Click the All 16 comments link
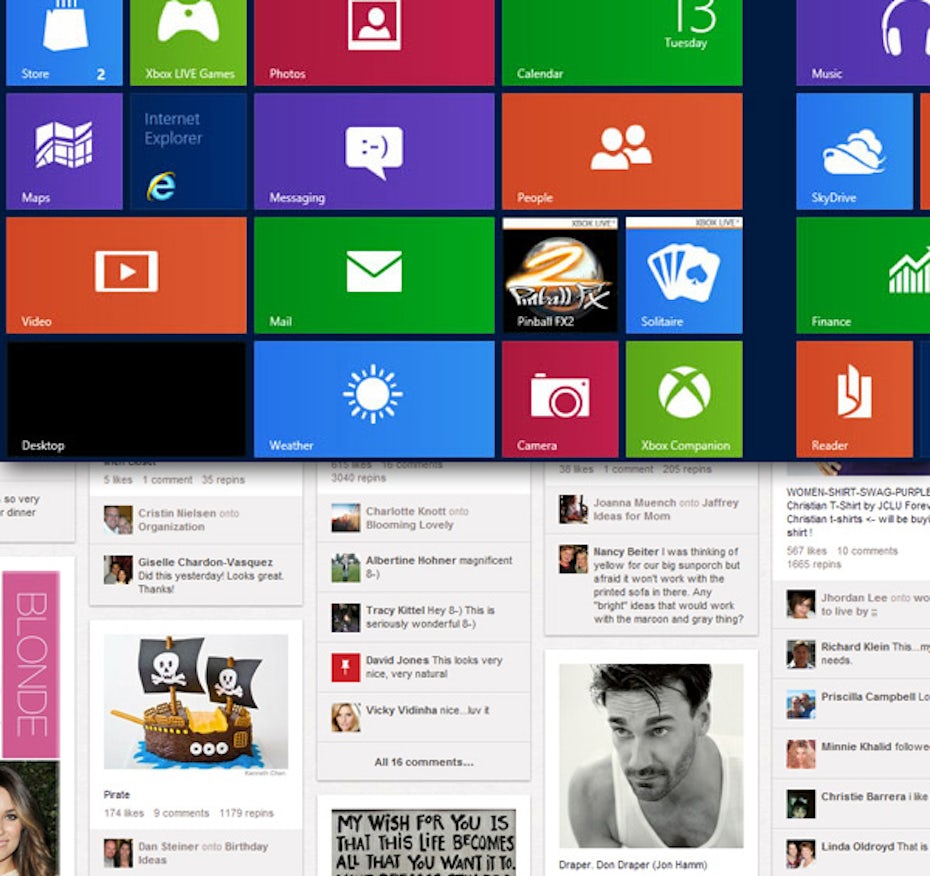Screen dimensions: 930x876 423,762
